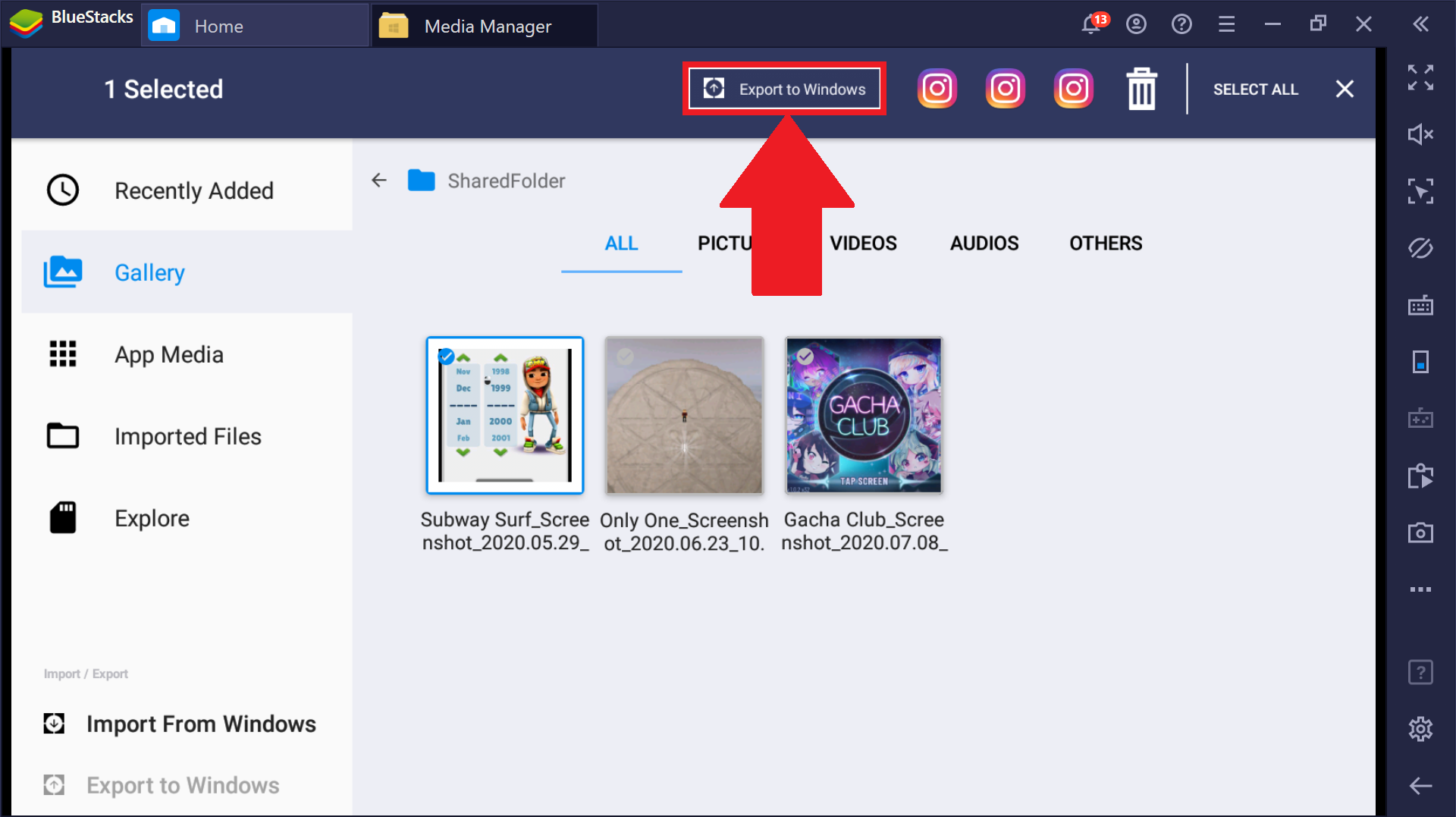Go back from SharedFolder with arrow
Viewport: 1456px width, 817px height.
[379, 181]
